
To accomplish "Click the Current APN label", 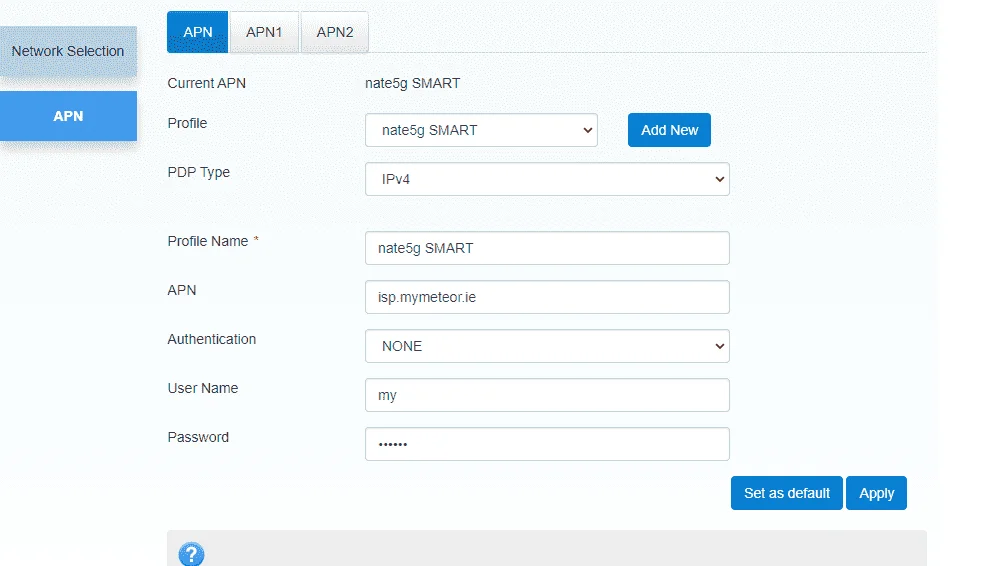I will point(207,83).
